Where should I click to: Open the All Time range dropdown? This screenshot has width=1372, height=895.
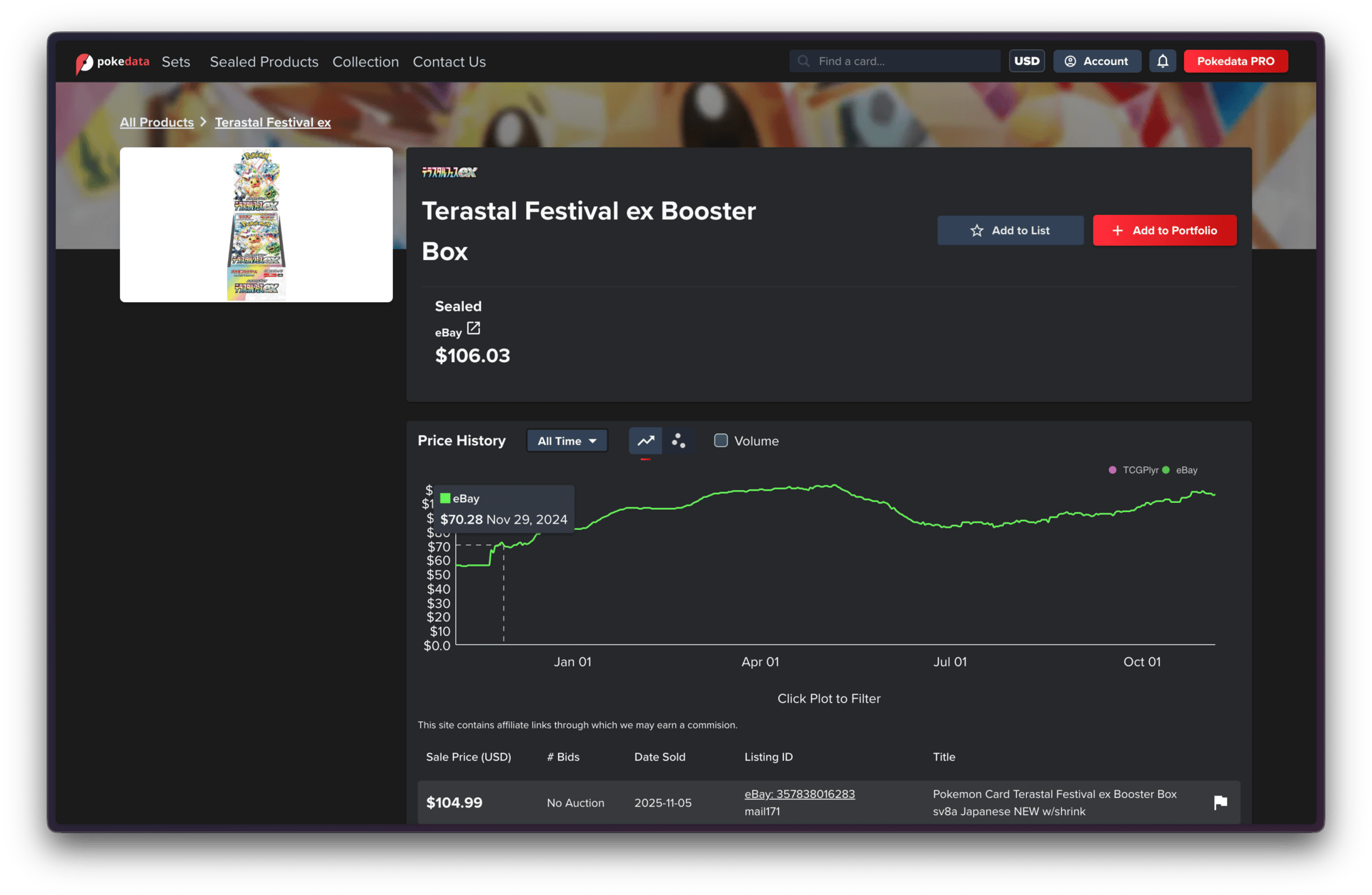(567, 441)
